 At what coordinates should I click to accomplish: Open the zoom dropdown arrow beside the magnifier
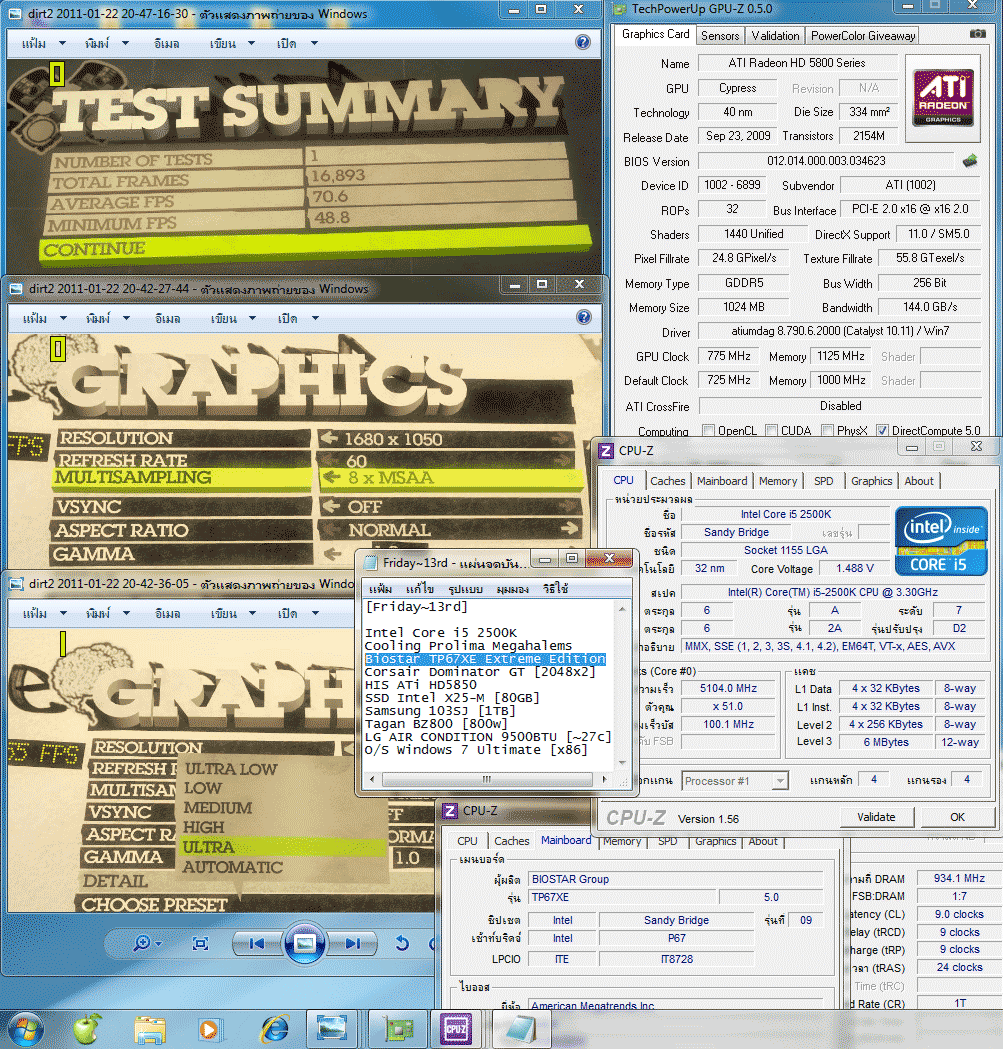tap(159, 944)
